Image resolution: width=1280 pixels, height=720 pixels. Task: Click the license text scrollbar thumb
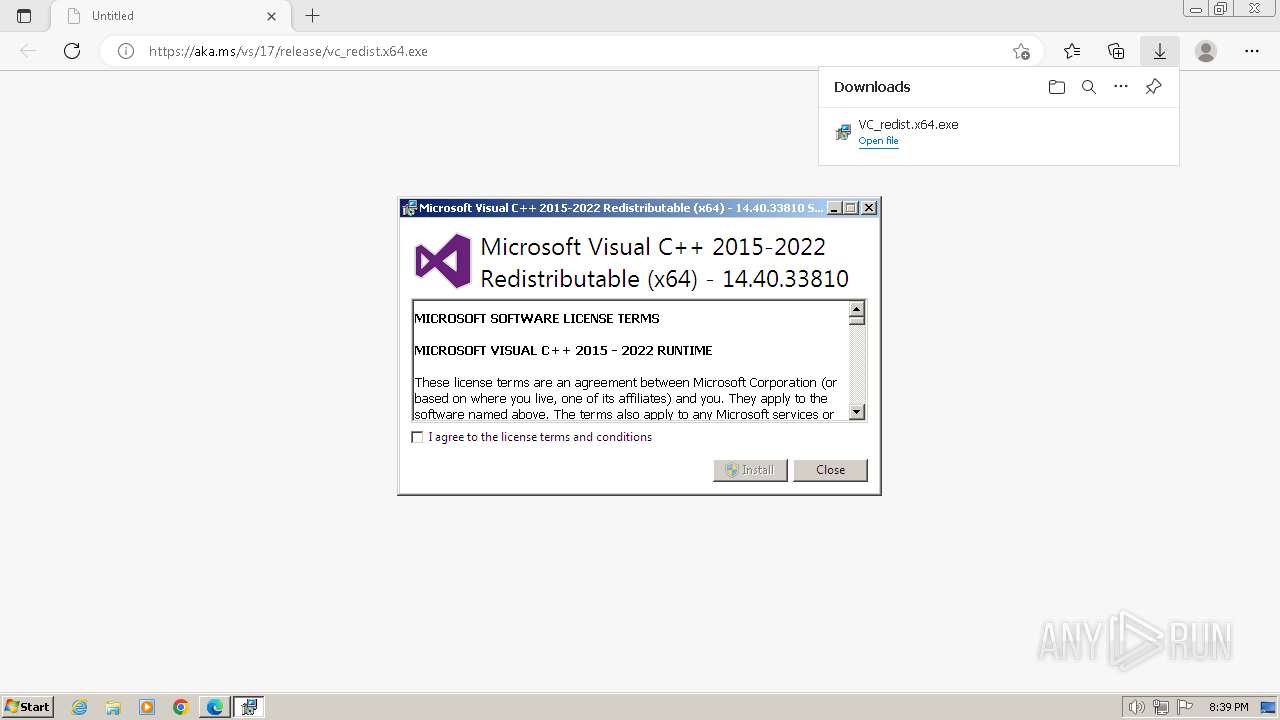[856, 320]
